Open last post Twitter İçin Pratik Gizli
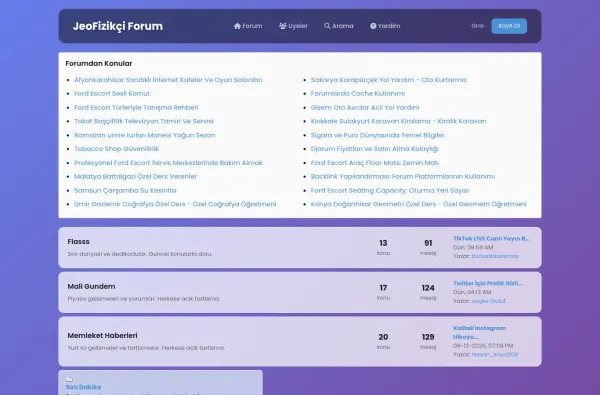This screenshot has width=600, height=395. [488, 284]
